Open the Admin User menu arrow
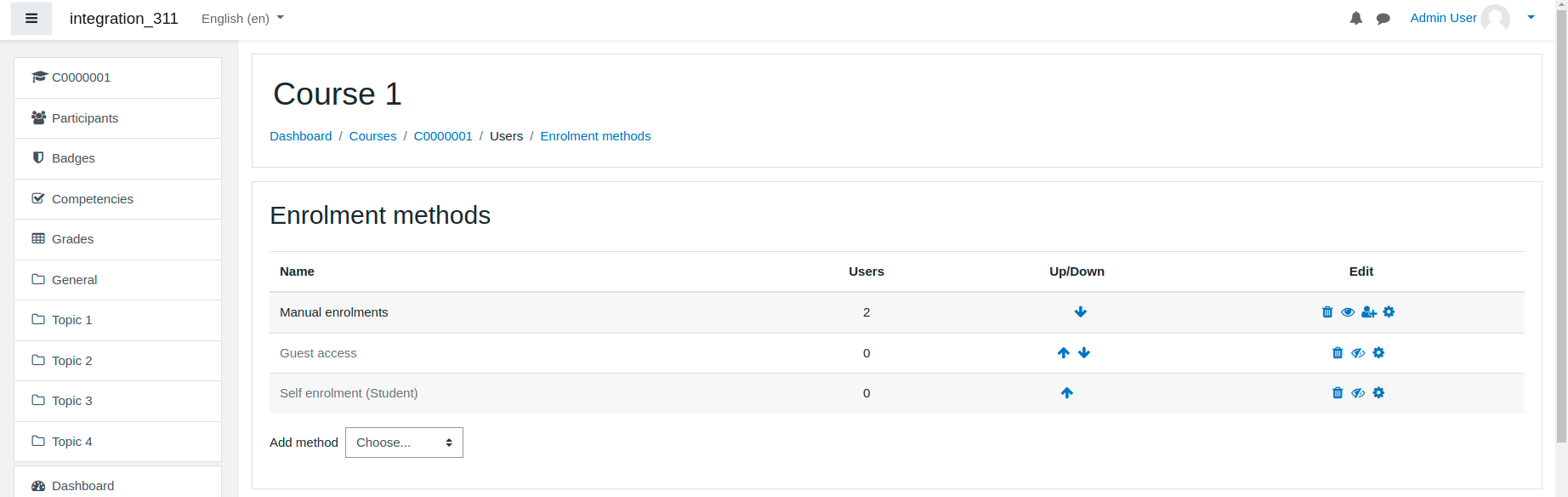The height and width of the screenshot is (497, 1568). pyautogui.click(x=1531, y=18)
